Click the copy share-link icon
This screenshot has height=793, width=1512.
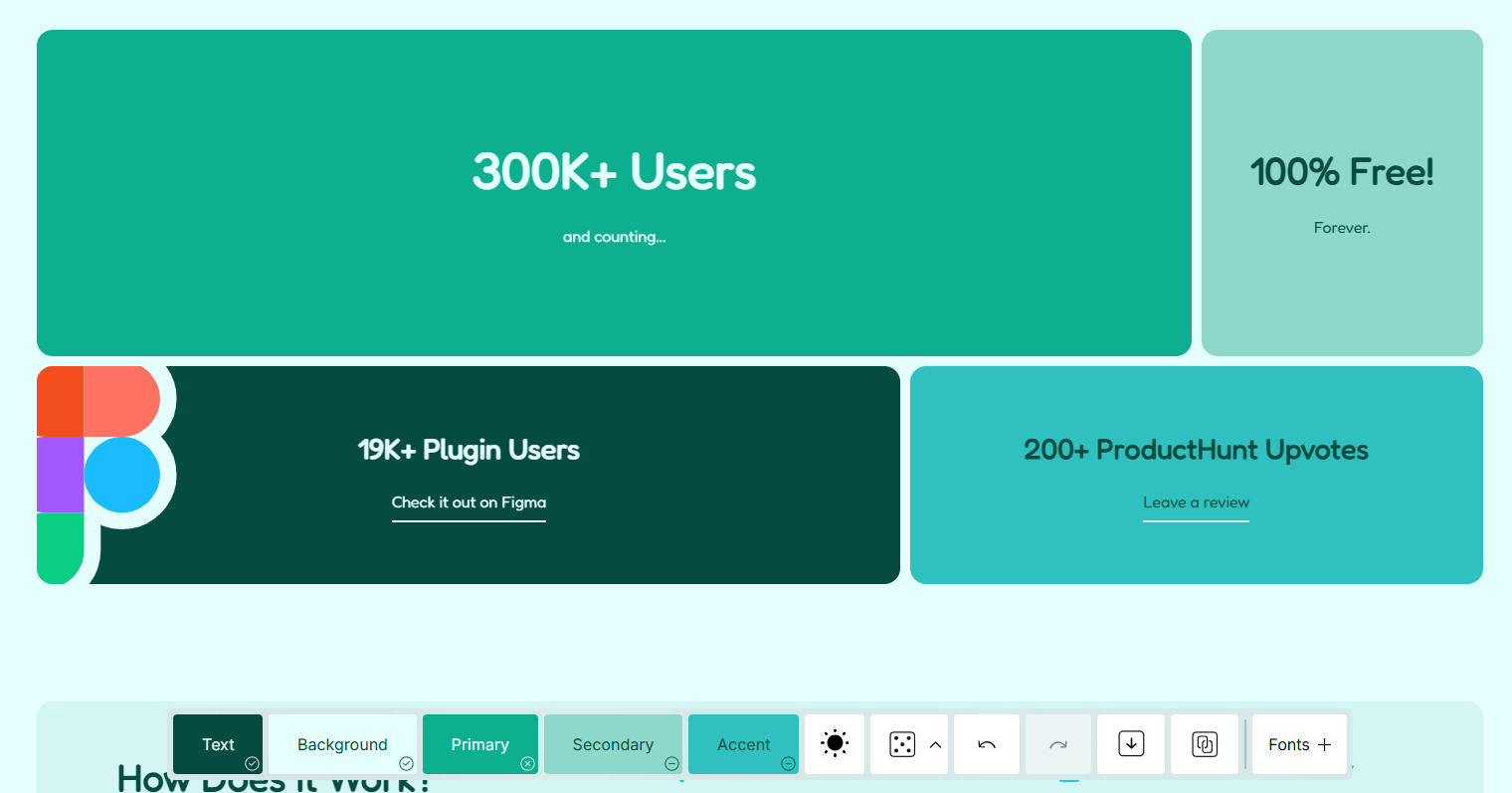(x=1205, y=744)
